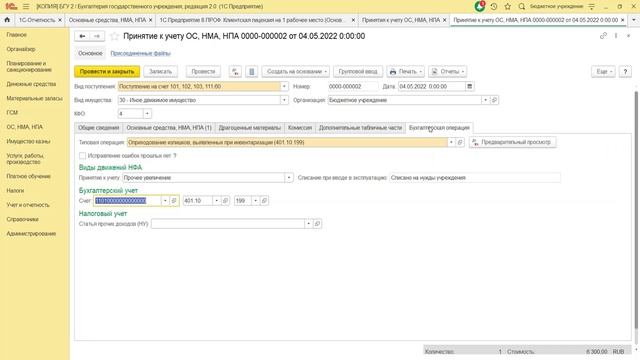Switch to Общие сведения tab
640x360 pixels.
98,128
